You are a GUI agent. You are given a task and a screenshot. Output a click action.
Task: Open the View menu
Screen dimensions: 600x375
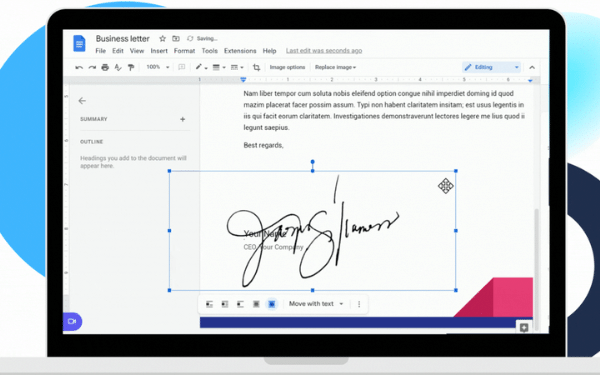(x=137, y=51)
